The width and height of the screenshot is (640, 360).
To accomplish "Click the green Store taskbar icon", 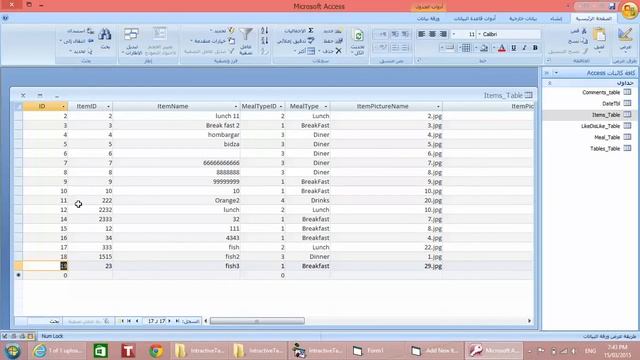I will coord(100,351).
